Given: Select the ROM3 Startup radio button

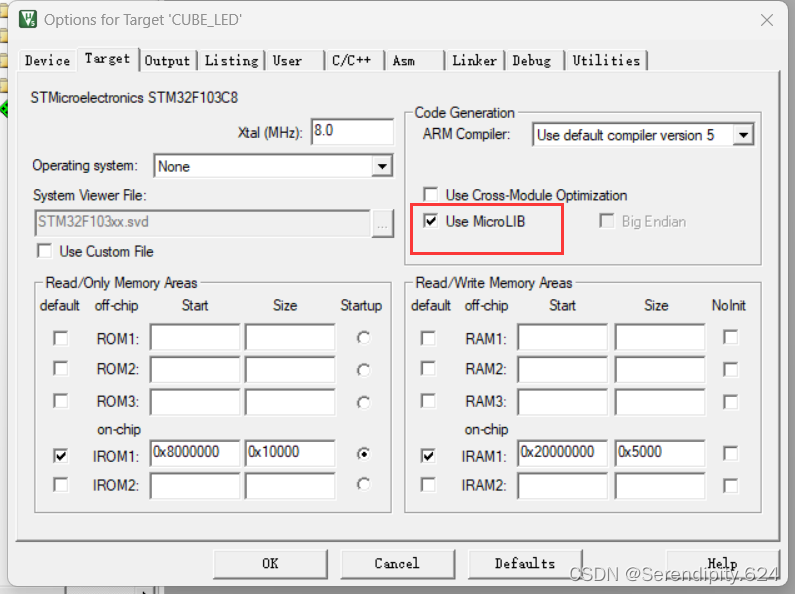Looking at the screenshot, I should click(364, 402).
